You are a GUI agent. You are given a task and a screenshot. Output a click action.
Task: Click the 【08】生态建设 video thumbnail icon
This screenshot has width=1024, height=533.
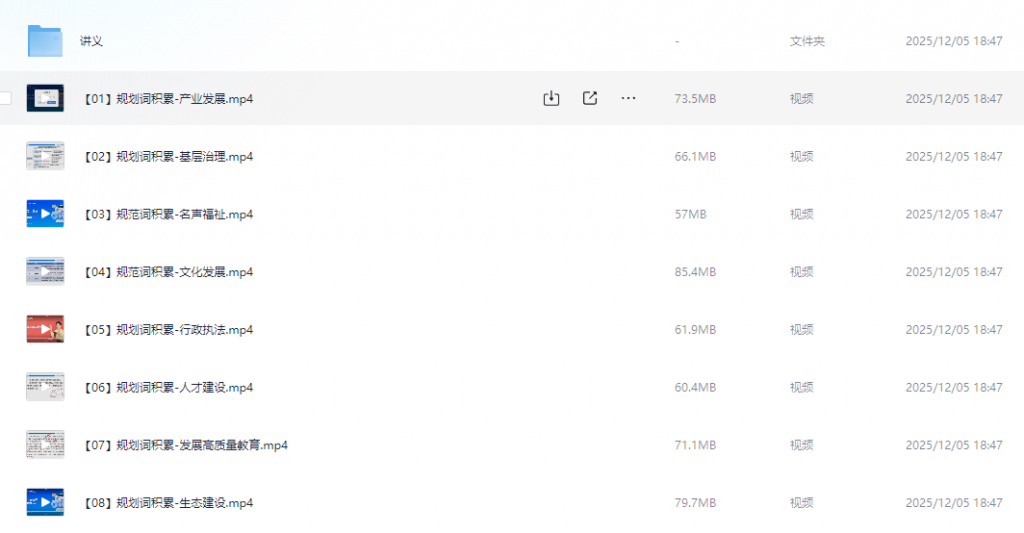[x=45, y=502]
